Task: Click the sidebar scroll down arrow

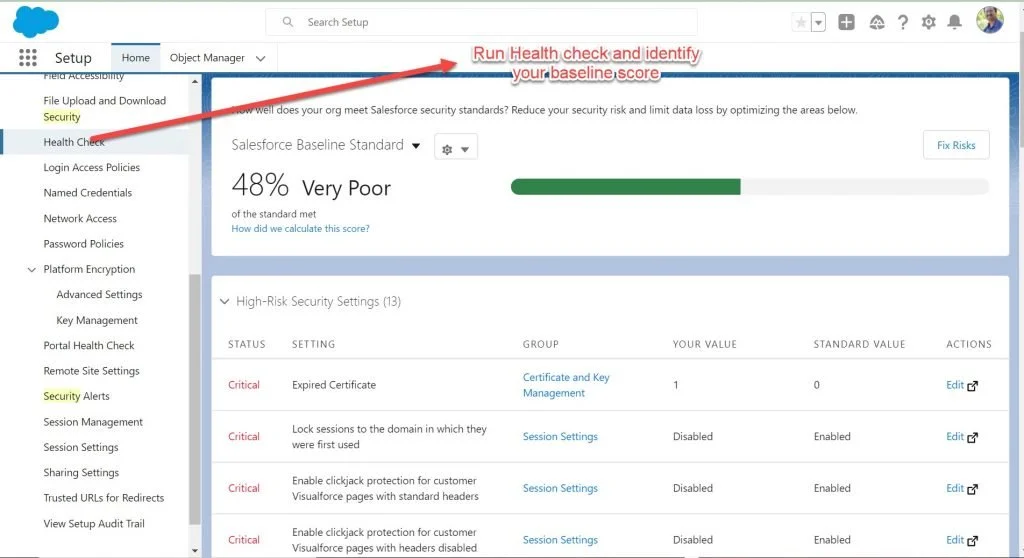Action: (x=195, y=550)
